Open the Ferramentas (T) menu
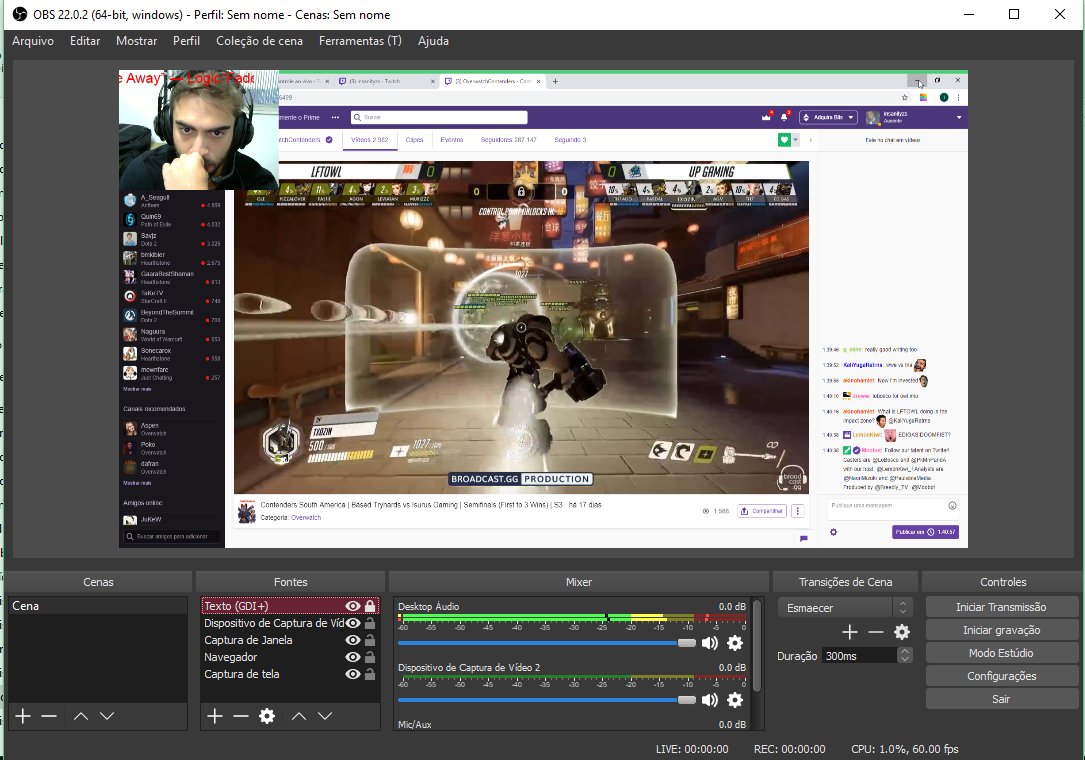The image size is (1085, 760). click(x=360, y=41)
